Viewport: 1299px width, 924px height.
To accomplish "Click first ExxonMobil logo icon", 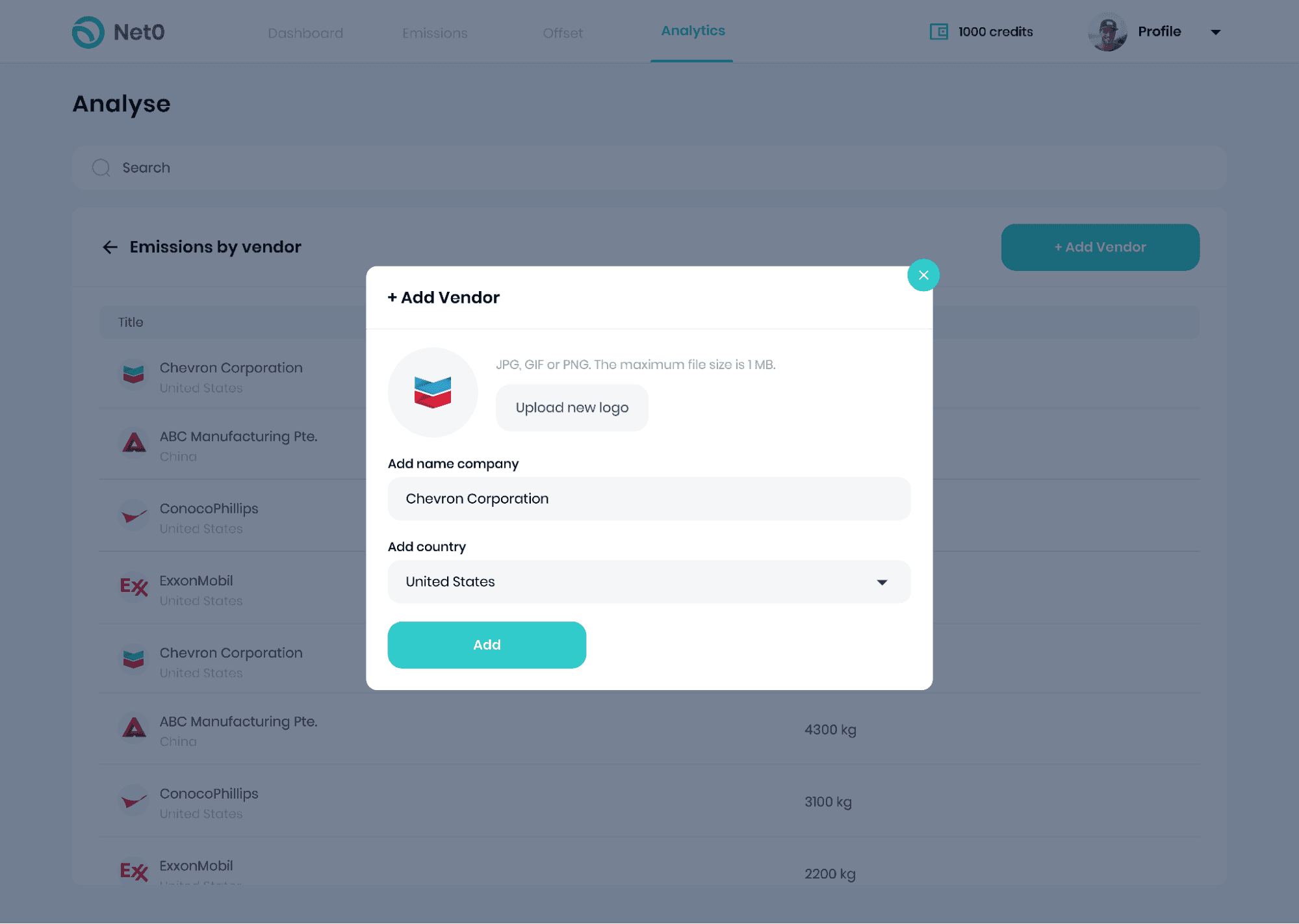I will [134, 587].
